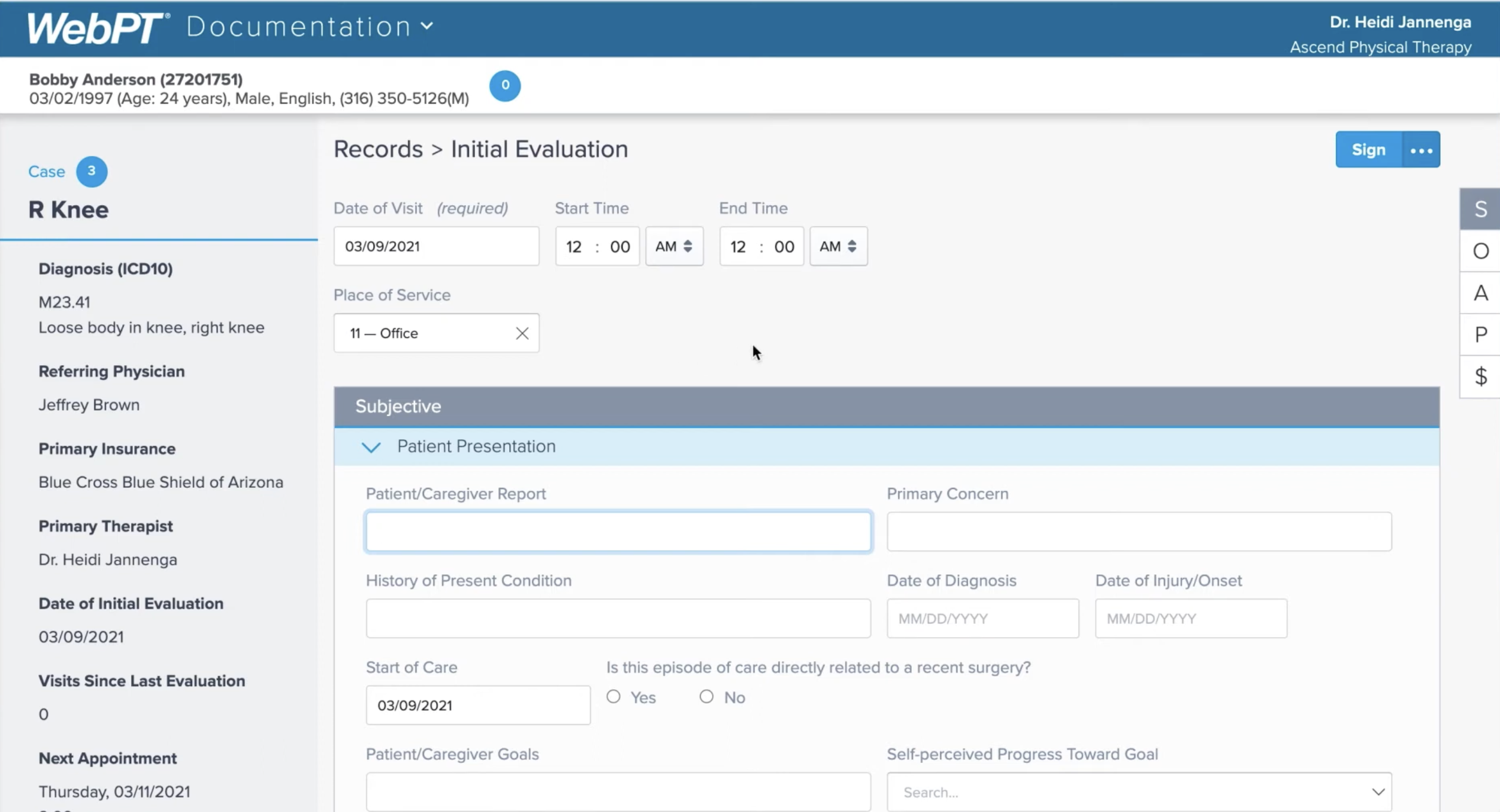Click next appointment Thursday, 03/11/2021
This screenshot has width=1500, height=812.
tap(114, 792)
